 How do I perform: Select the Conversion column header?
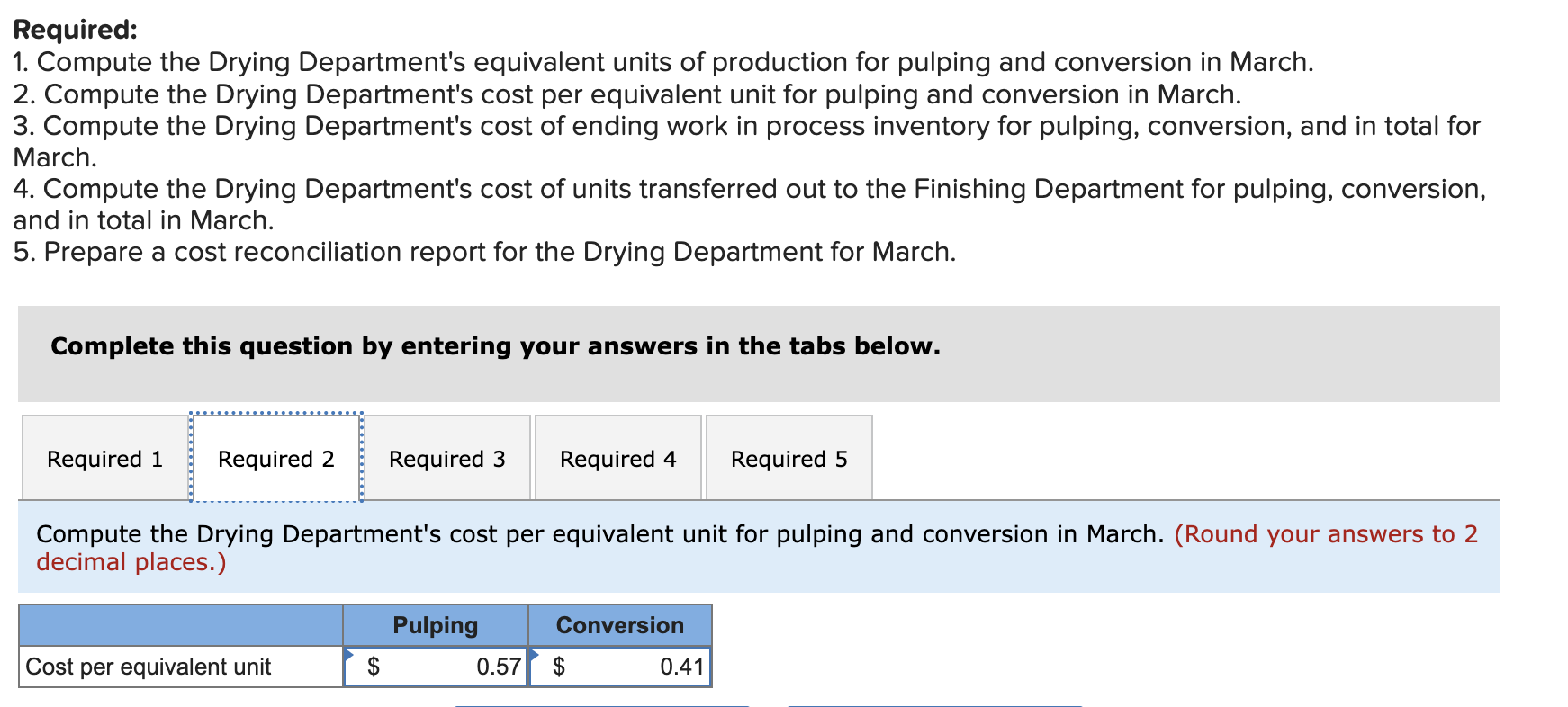coord(619,625)
